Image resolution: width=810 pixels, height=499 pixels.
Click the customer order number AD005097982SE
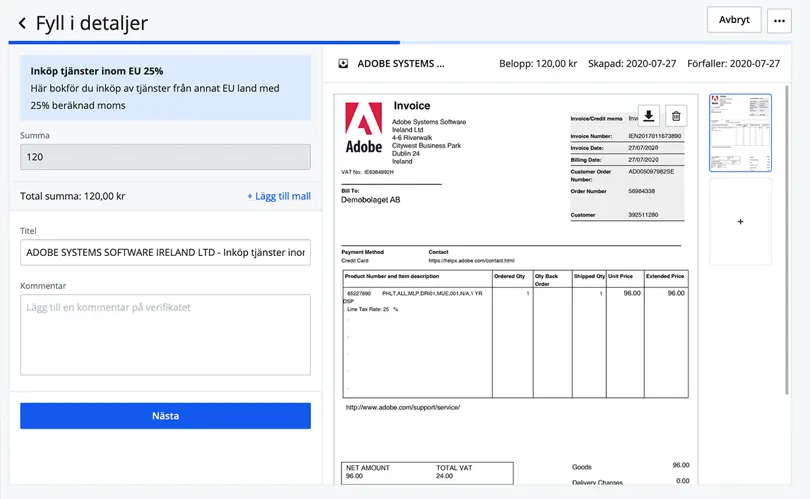click(x=651, y=171)
